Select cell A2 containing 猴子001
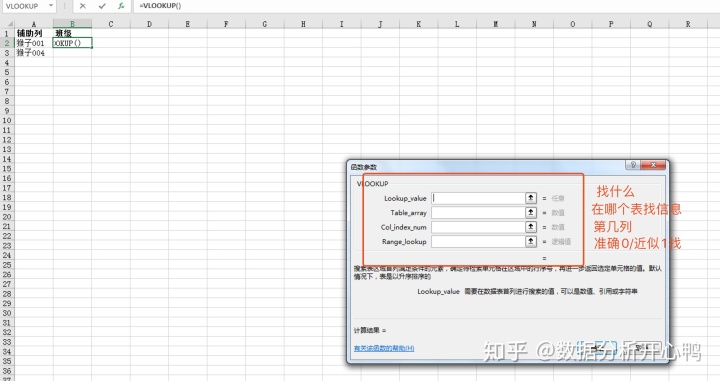The height and width of the screenshot is (381, 720). [34, 43]
